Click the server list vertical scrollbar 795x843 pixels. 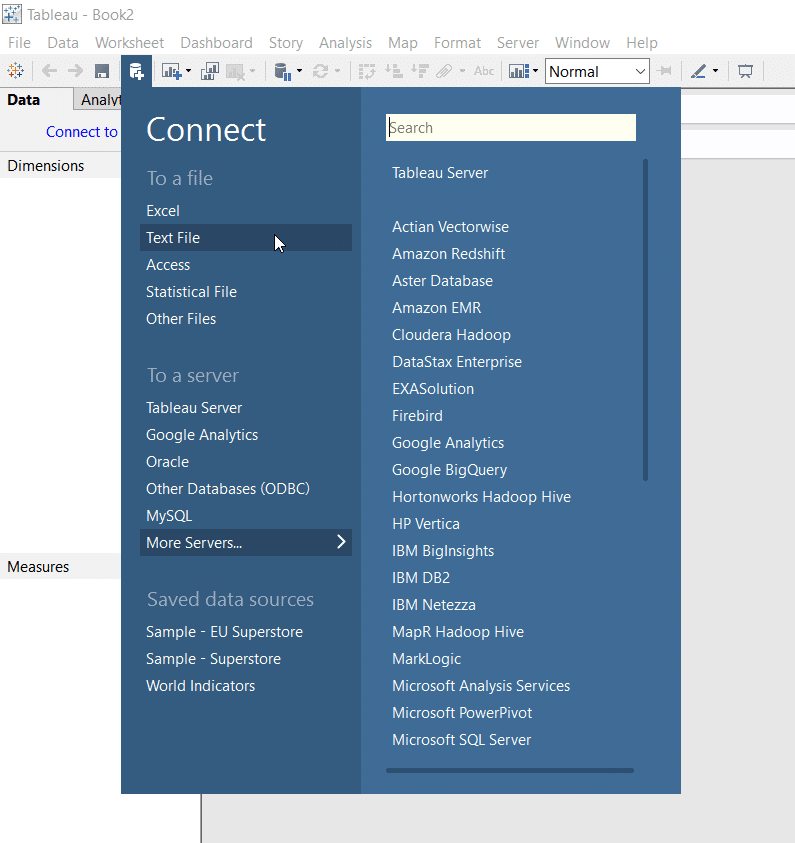pyautogui.click(x=646, y=319)
